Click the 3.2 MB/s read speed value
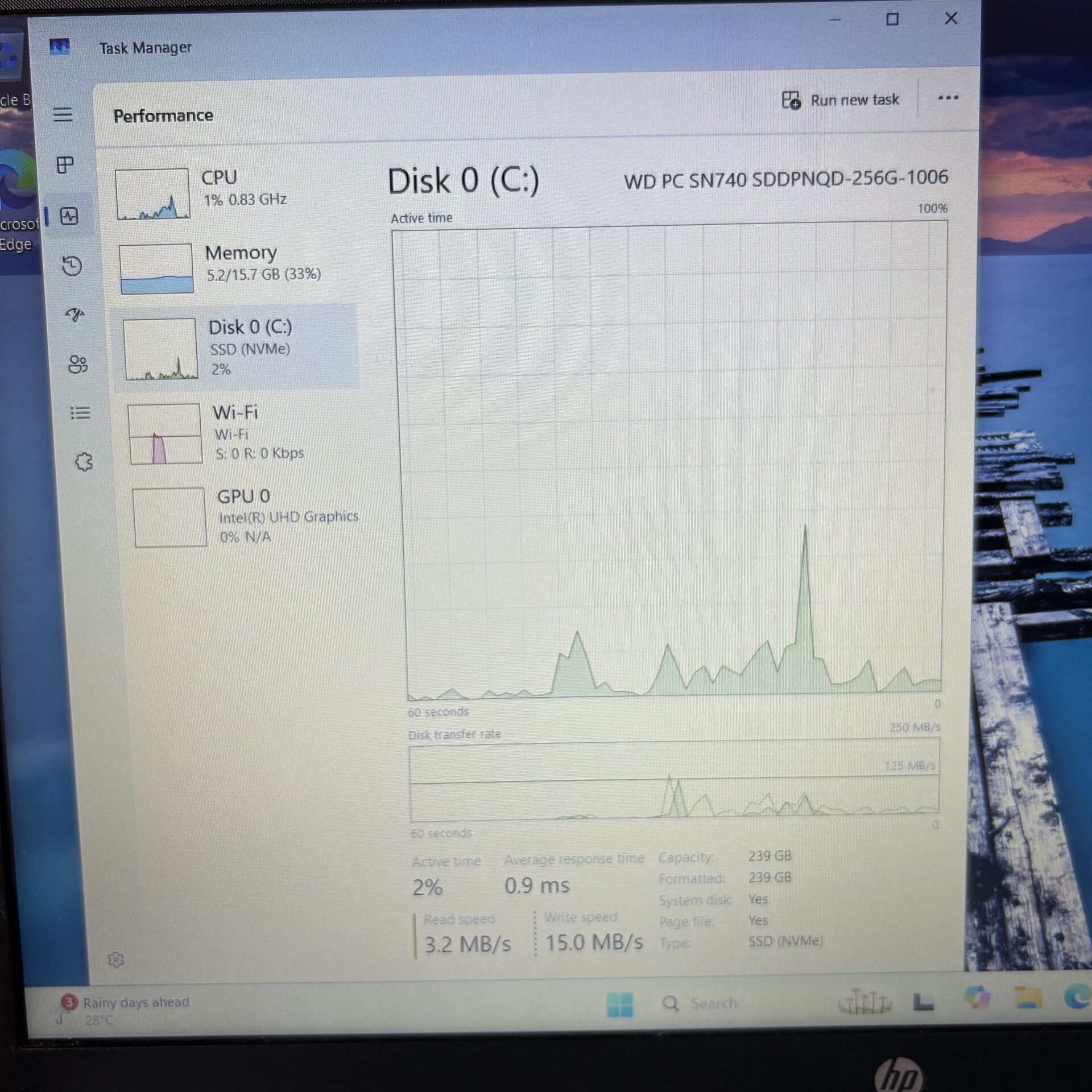Viewport: 1092px width, 1092px height. pyautogui.click(x=468, y=945)
